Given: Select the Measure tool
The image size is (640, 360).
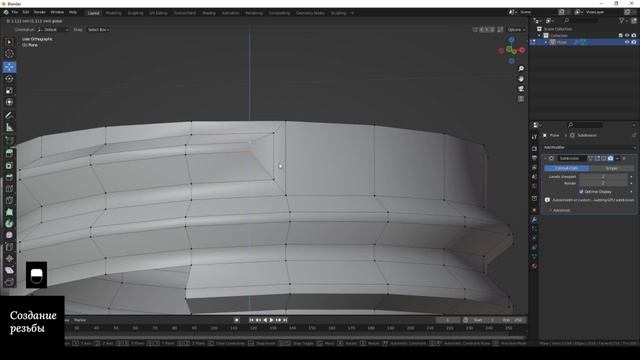Looking at the screenshot, I should coord(9,127).
